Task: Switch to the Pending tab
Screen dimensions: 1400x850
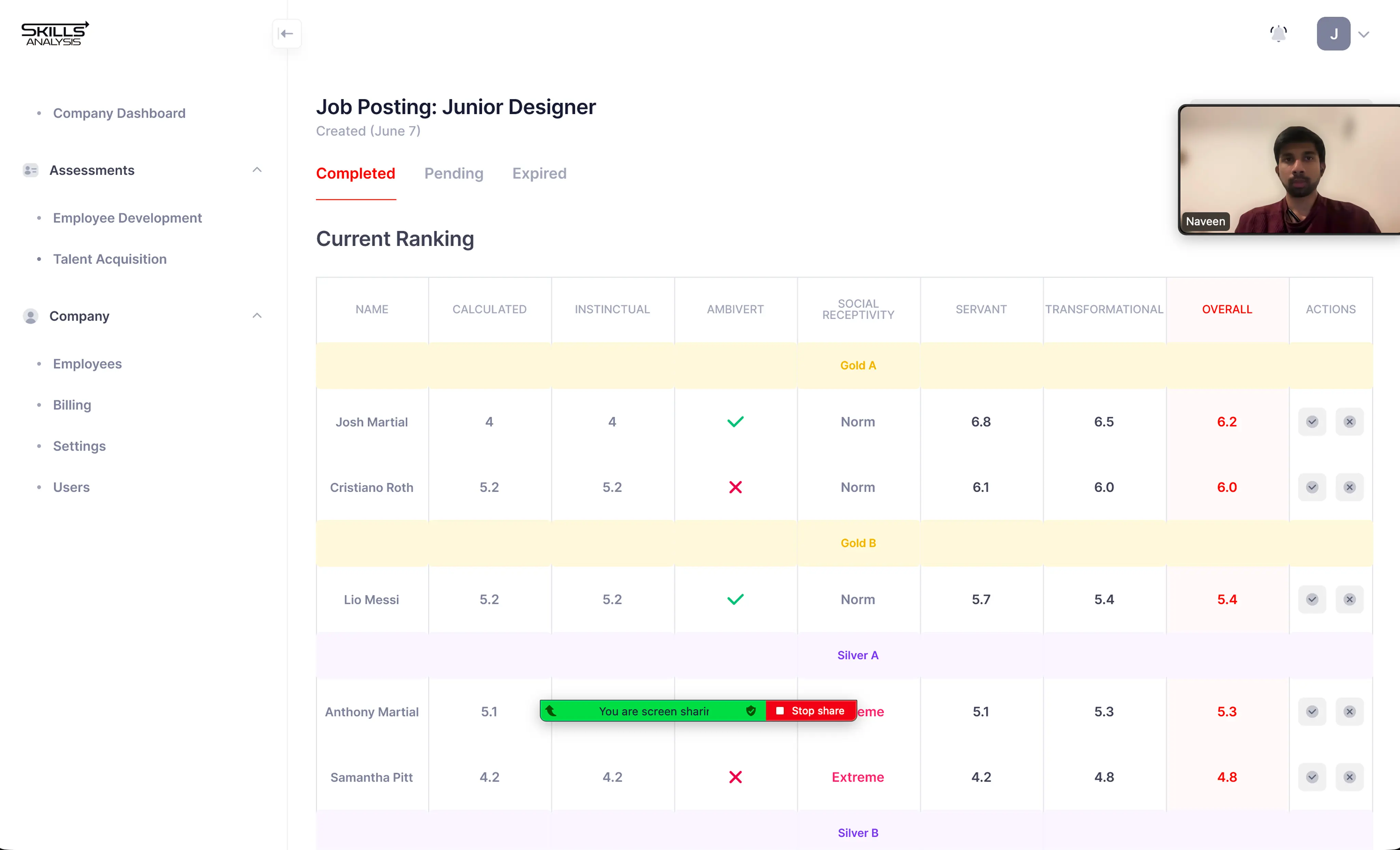Action: pyautogui.click(x=454, y=174)
